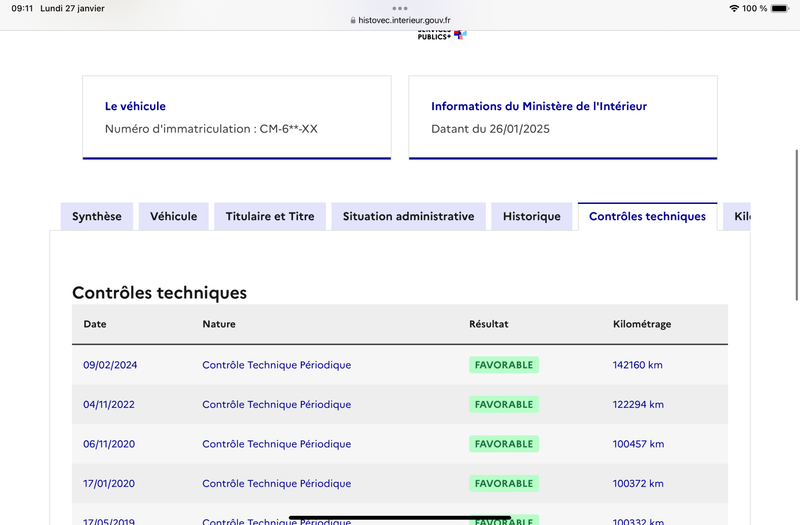This screenshot has width=800, height=525.
Task: Tap the home indicator bar at bottom
Action: point(400,518)
